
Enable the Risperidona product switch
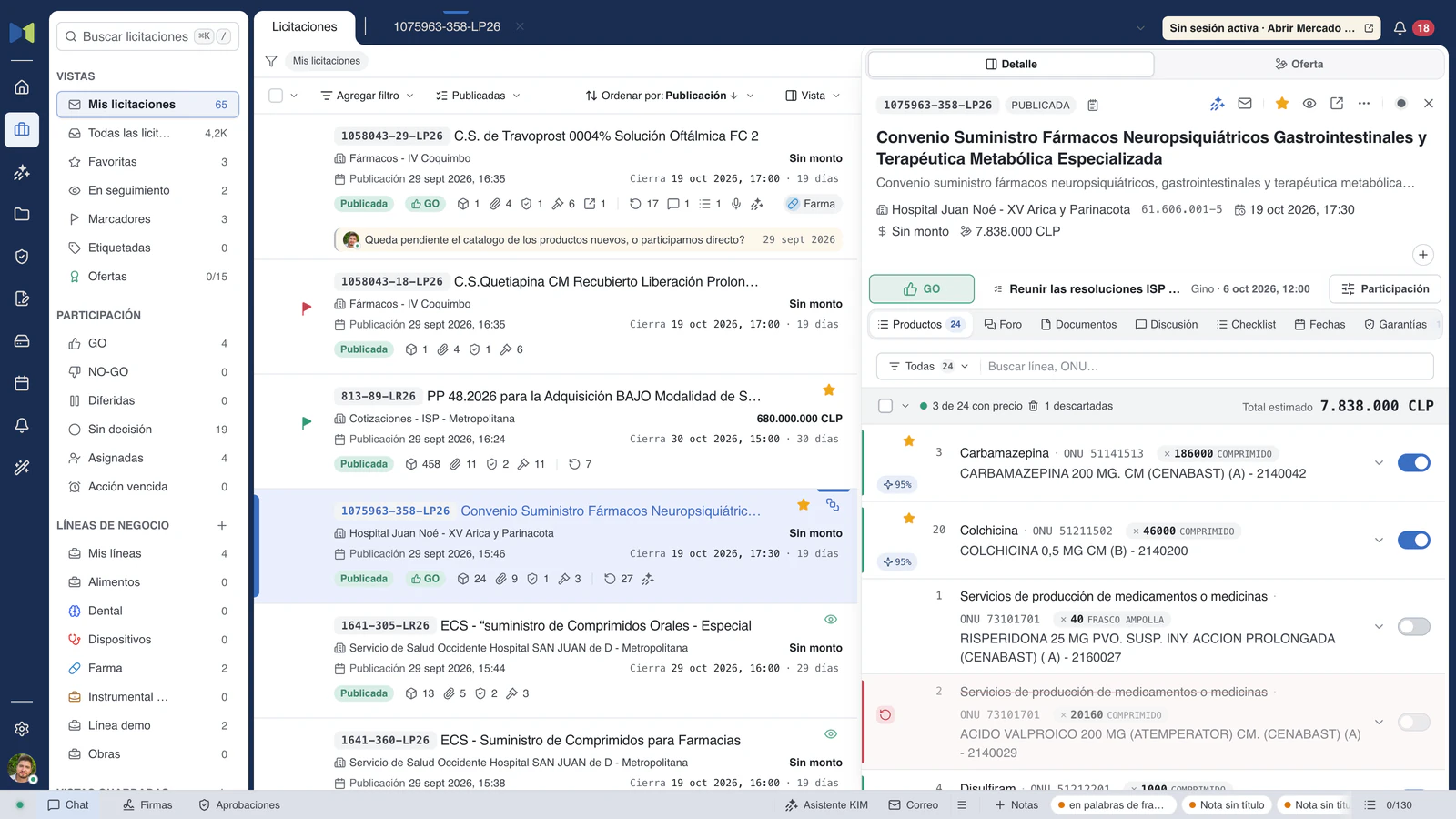(x=1414, y=626)
